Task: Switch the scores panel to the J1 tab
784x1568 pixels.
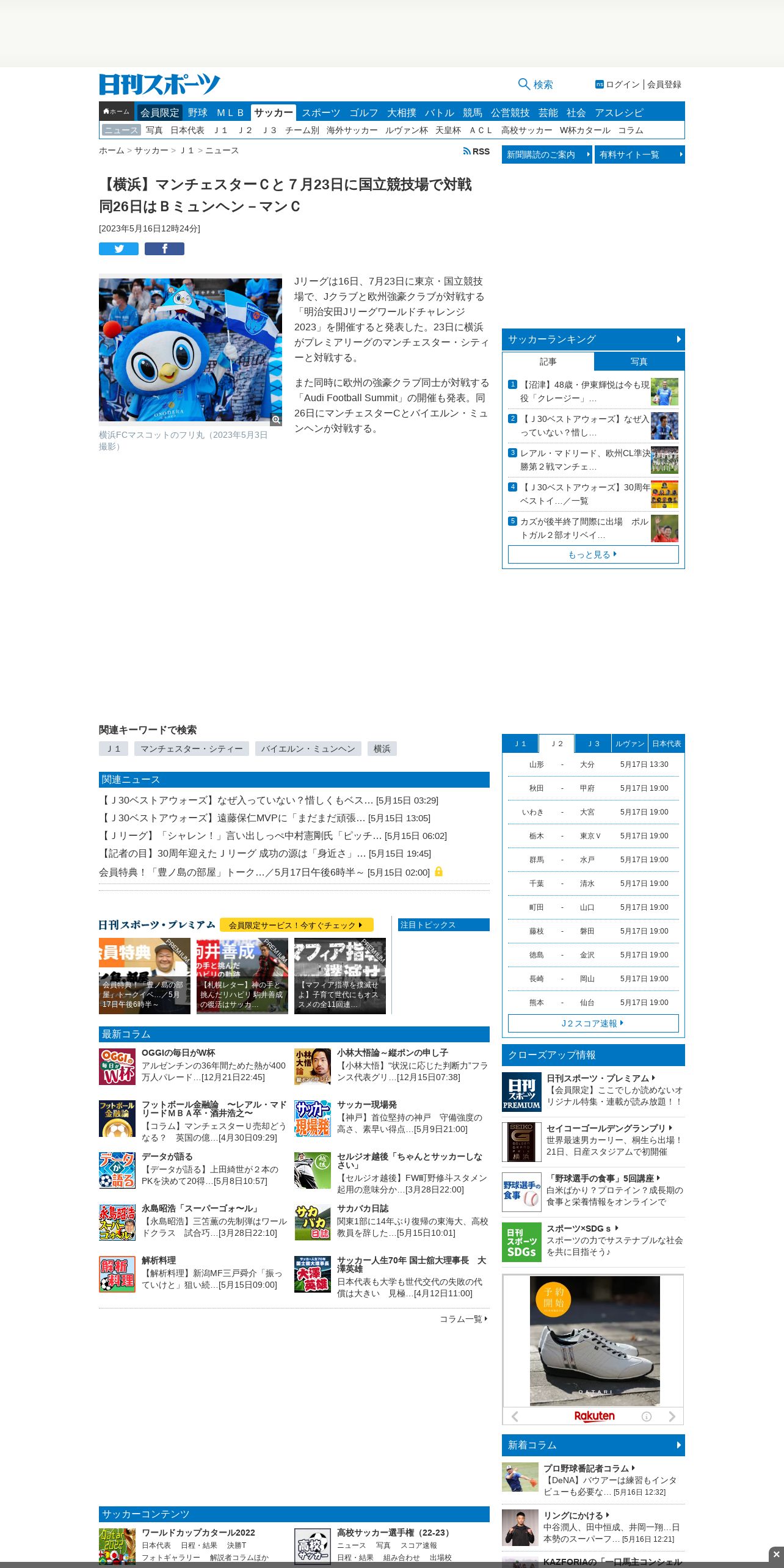Action: 520,744
